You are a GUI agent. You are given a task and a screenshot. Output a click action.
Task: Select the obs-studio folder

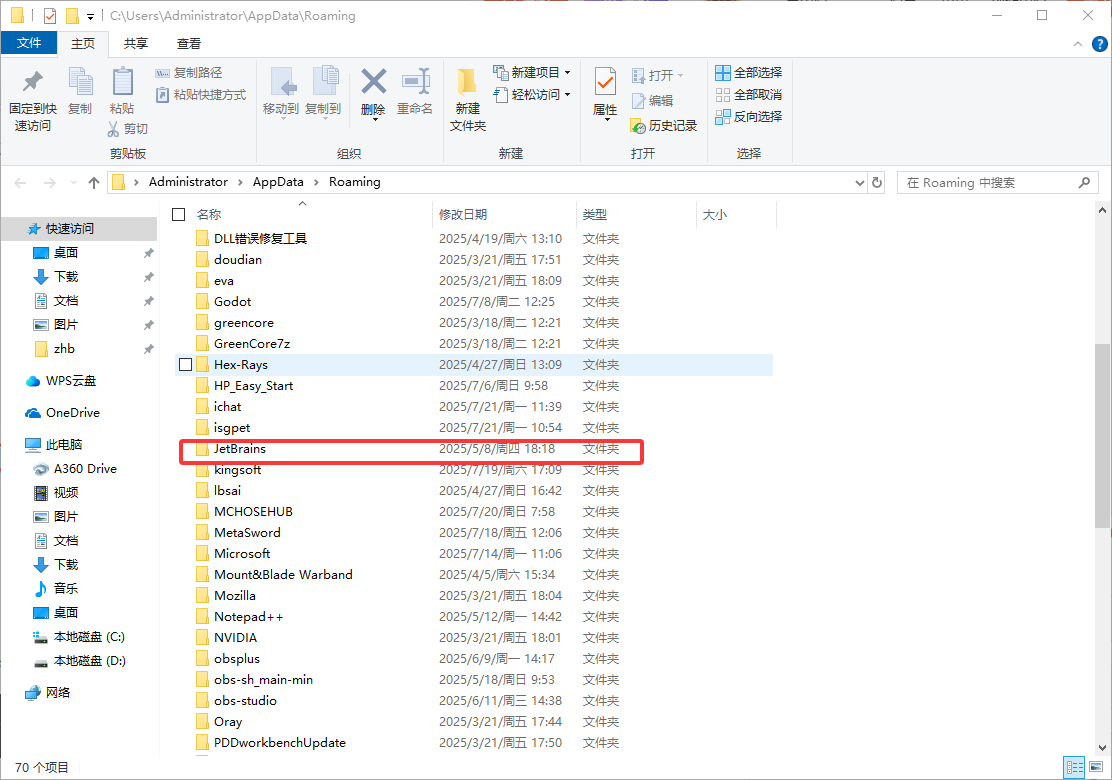[474, 701]
